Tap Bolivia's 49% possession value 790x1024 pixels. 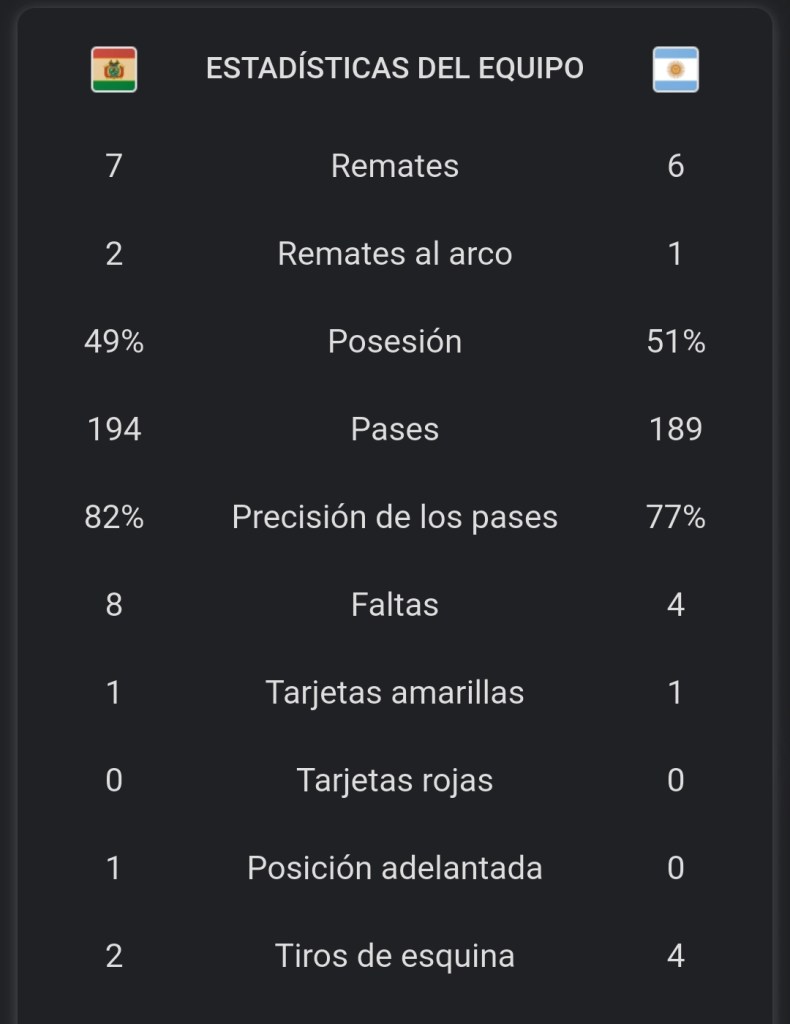click(114, 341)
